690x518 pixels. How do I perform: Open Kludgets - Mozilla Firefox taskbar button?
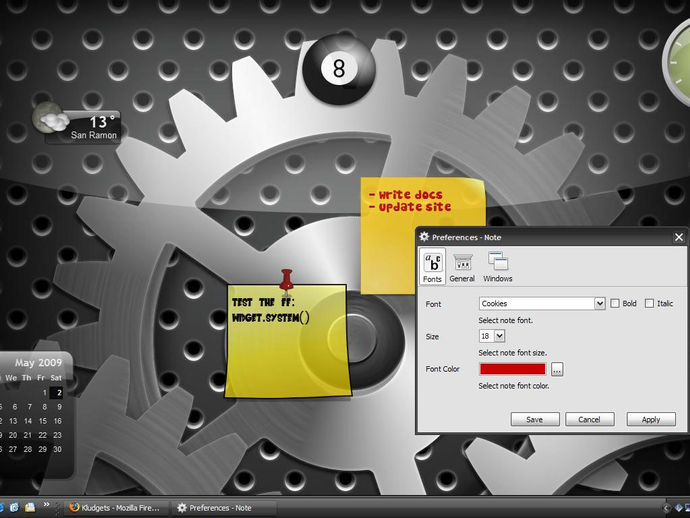point(115,508)
